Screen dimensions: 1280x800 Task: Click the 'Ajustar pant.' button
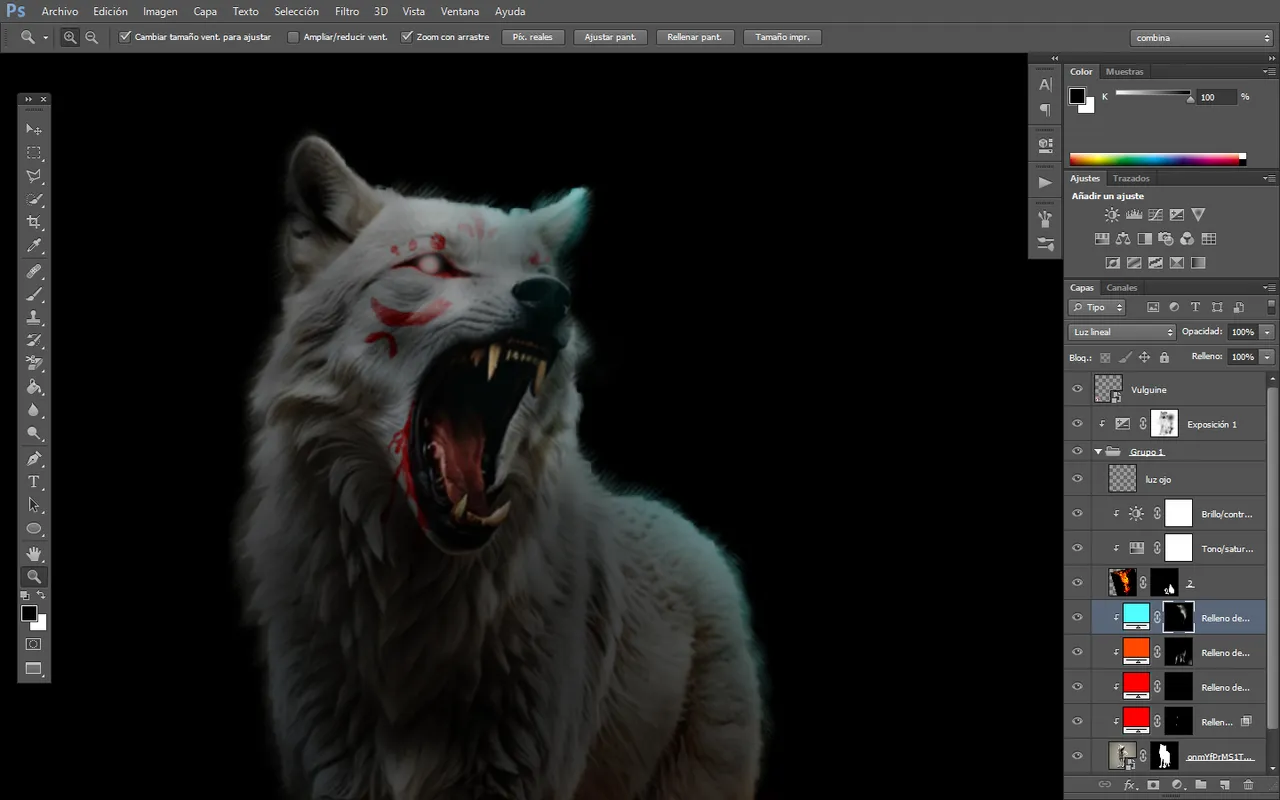(x=610, y=37)
